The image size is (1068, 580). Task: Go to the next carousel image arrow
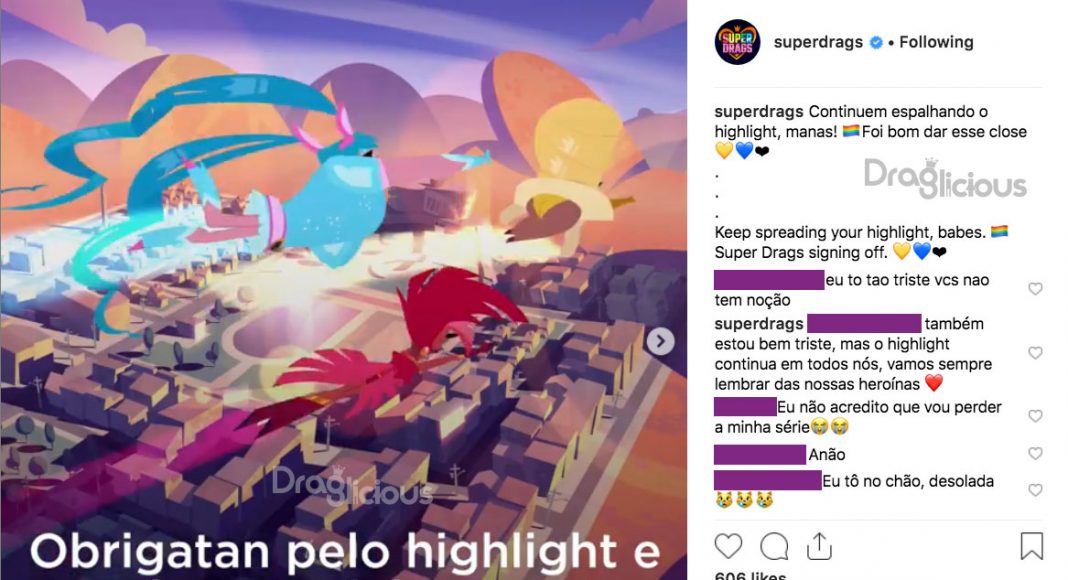660,341
